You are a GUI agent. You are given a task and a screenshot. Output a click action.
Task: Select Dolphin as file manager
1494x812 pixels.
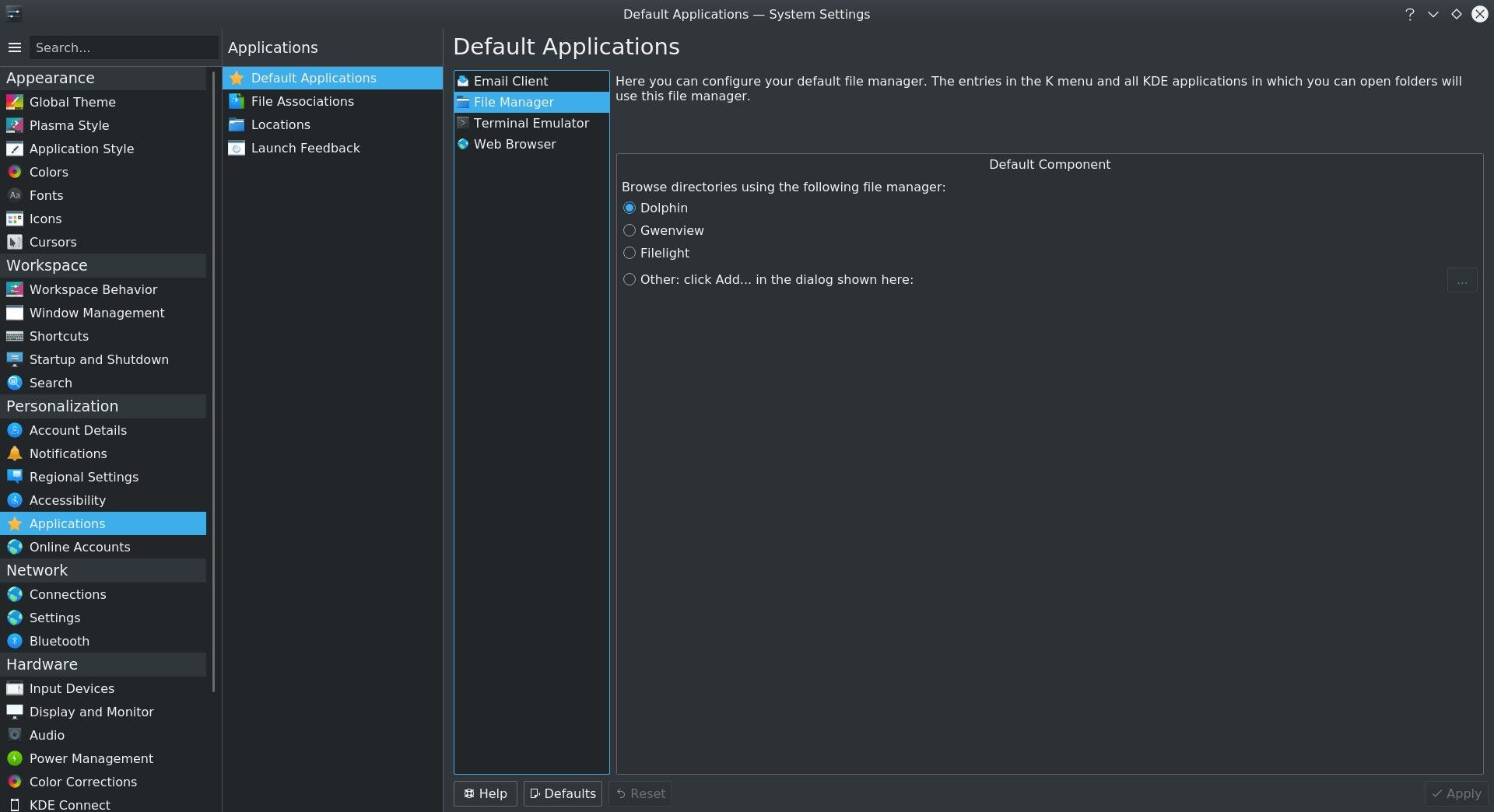click(x=630, y=208)
